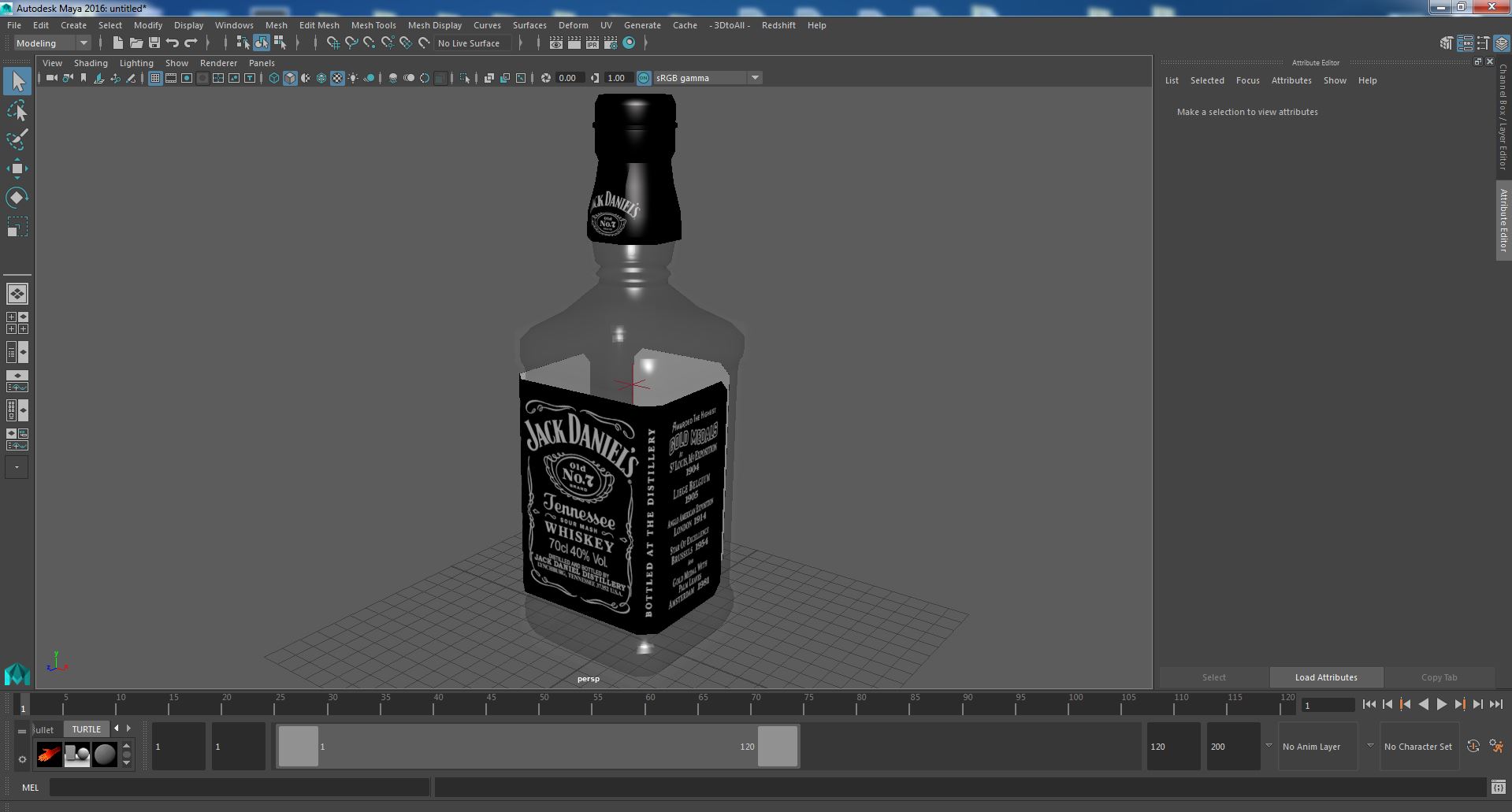Click the time slider at frame 60
Screen dimensions: 1512x812
pyautogui.click(x=650, y=703)
